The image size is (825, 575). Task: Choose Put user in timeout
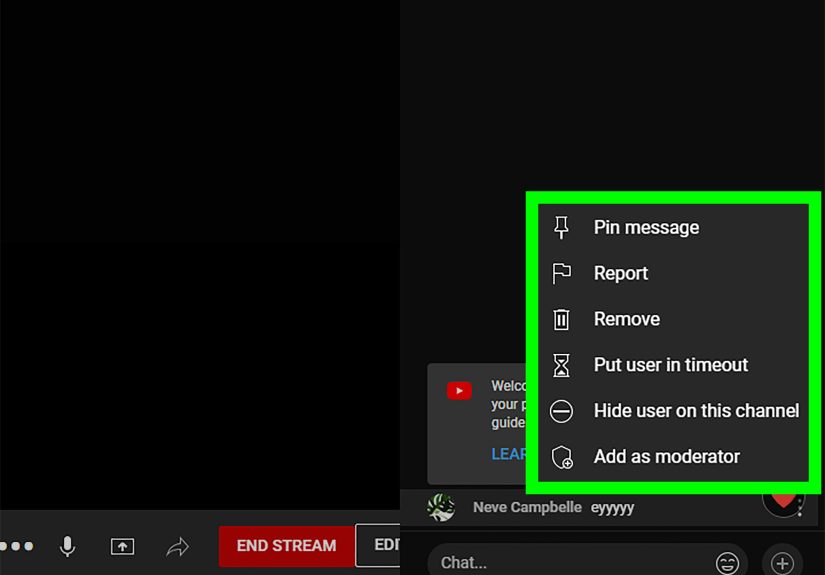click(x=673, y=365)
